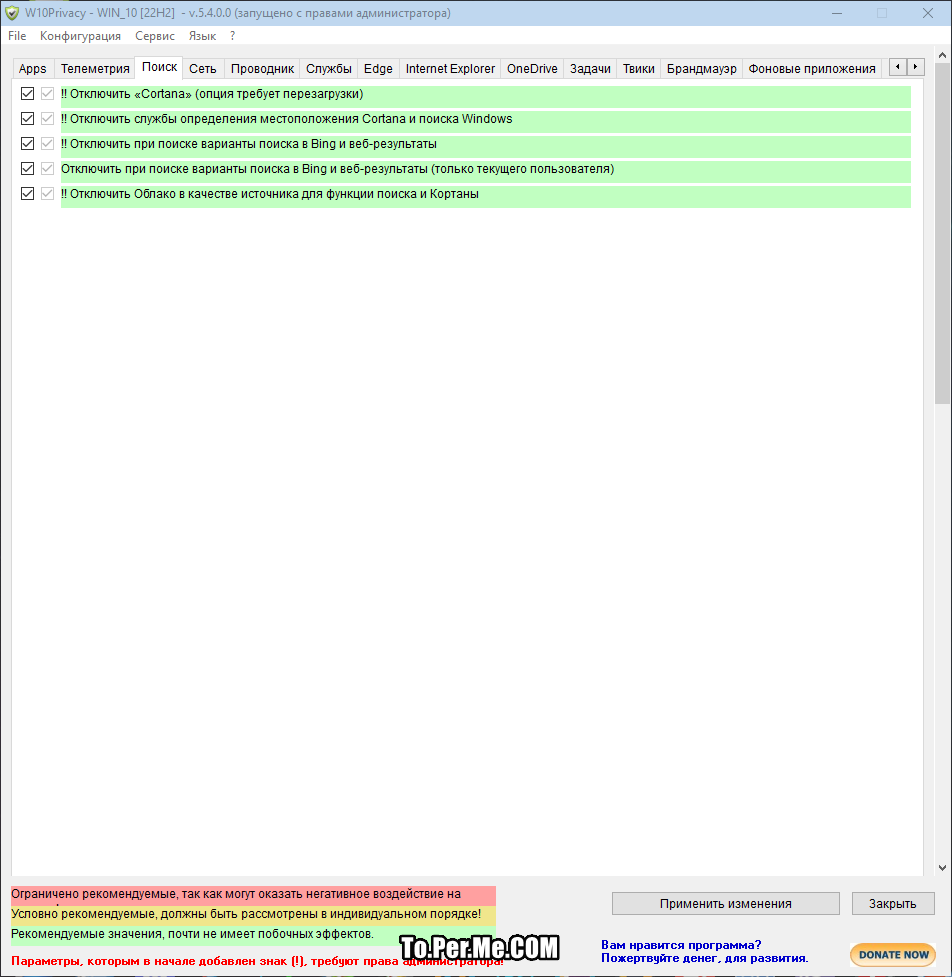This screenshot has width=952, height=977.
Task: Switch to the Службы tab
Action: pyautogui.click(x=328, y=69)
